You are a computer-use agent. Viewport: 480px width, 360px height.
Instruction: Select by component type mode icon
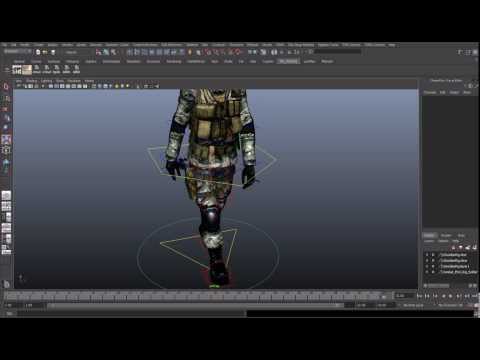114,52
